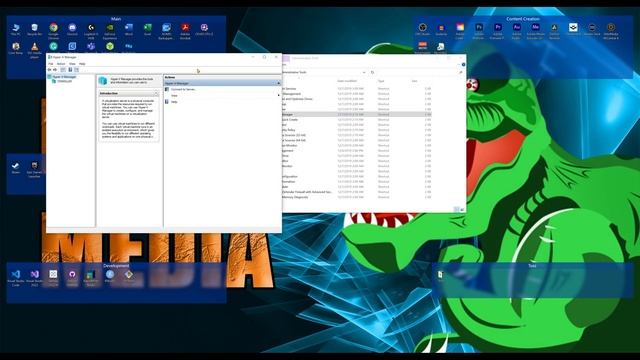Viewport: 640px width, 360px height.
Task: Launch the GitHub Desktop shortcut
Action: coord(72,278)
